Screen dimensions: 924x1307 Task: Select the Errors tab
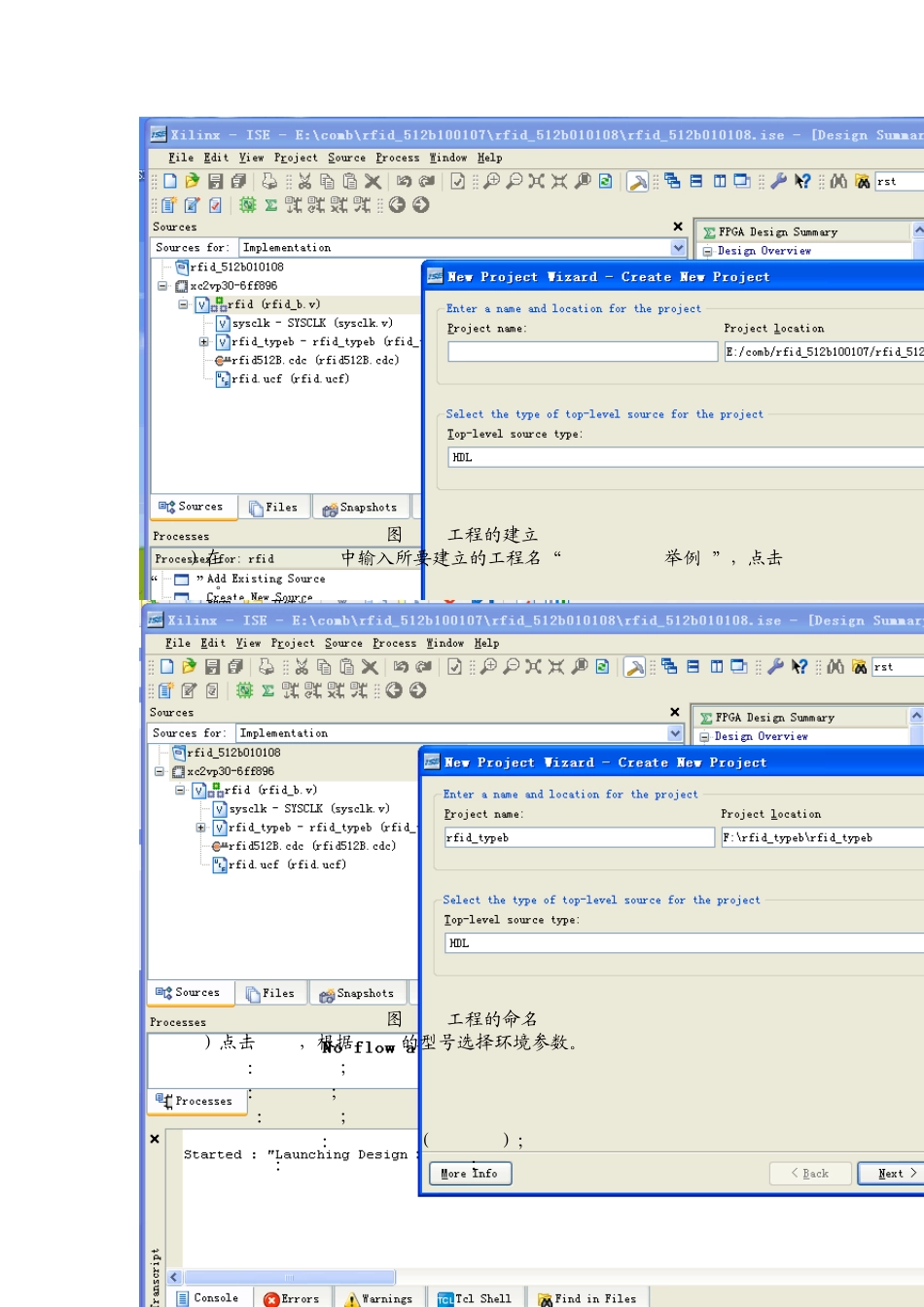[x=293, y=1297]
